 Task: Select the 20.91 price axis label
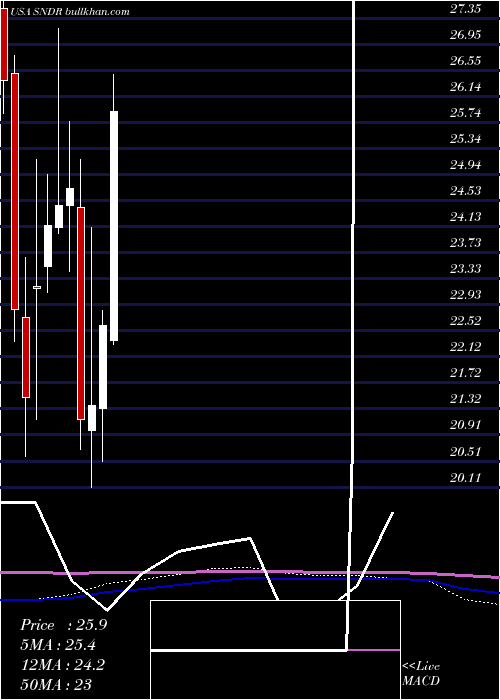[x=465, y=425]
